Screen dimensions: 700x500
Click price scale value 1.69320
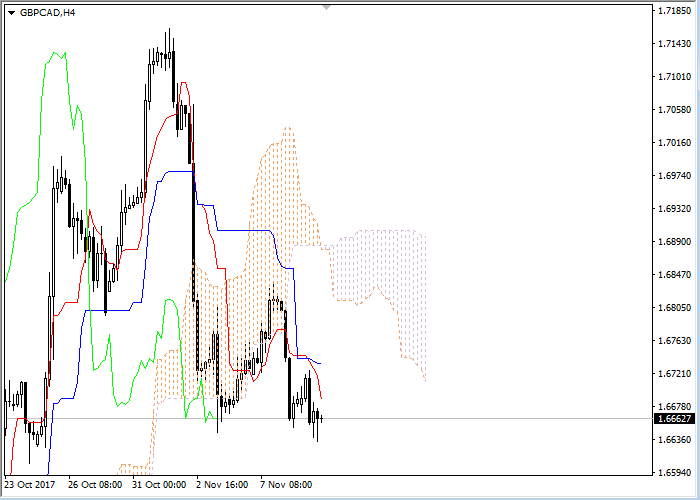pyautogui.click(x=675, y=209)
